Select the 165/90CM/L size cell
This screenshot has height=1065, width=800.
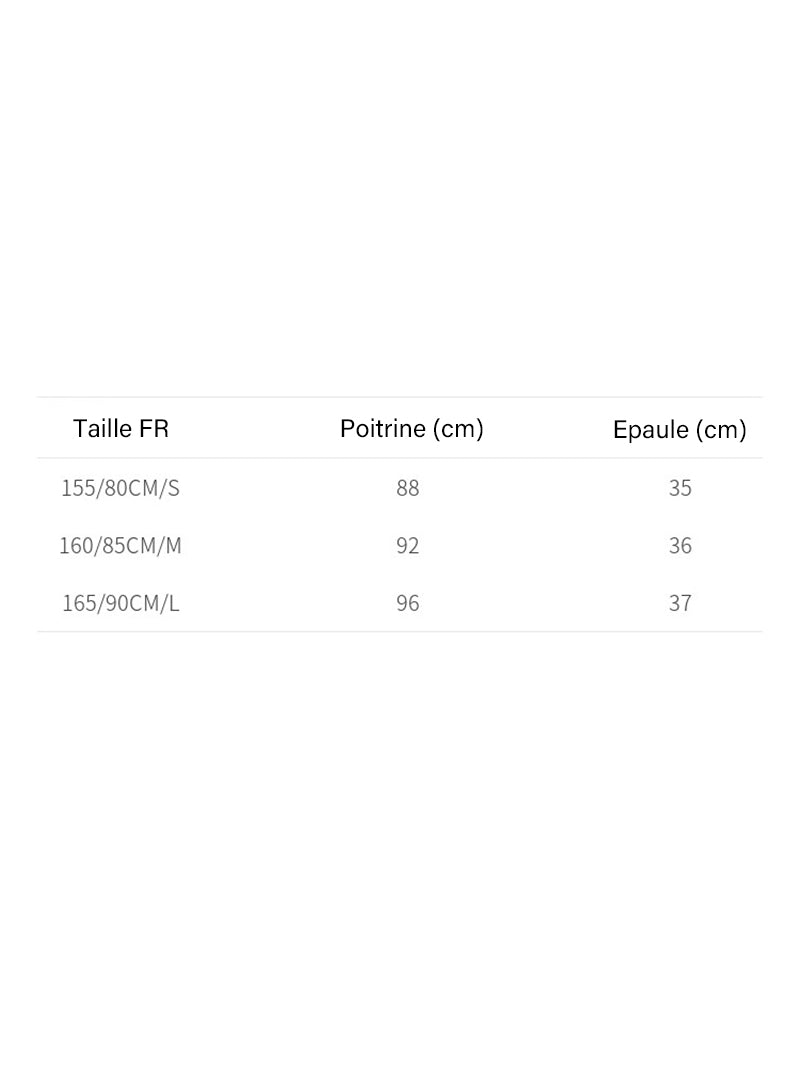pyautogui.click(x=120, y=603)
